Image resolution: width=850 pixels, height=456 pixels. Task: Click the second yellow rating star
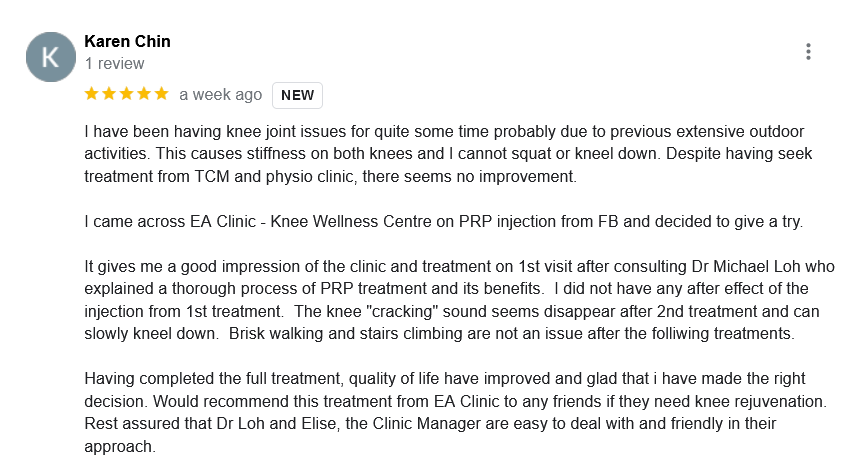coord(109,95)
